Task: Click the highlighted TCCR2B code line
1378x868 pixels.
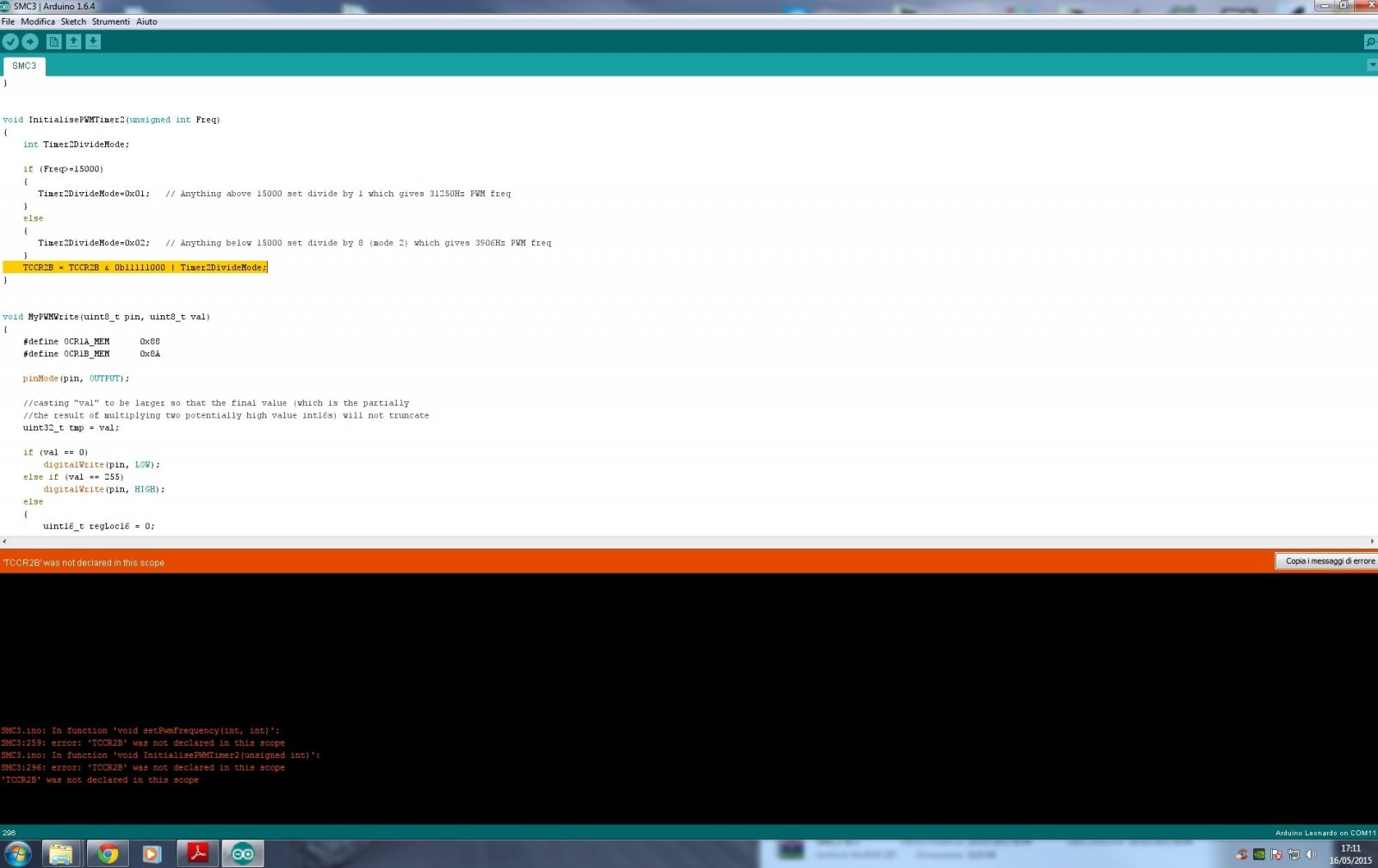Action: pos(135,268)
